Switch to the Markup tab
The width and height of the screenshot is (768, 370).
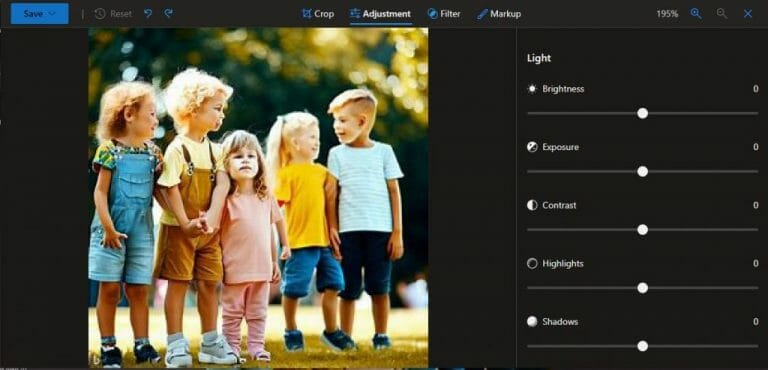499,14
